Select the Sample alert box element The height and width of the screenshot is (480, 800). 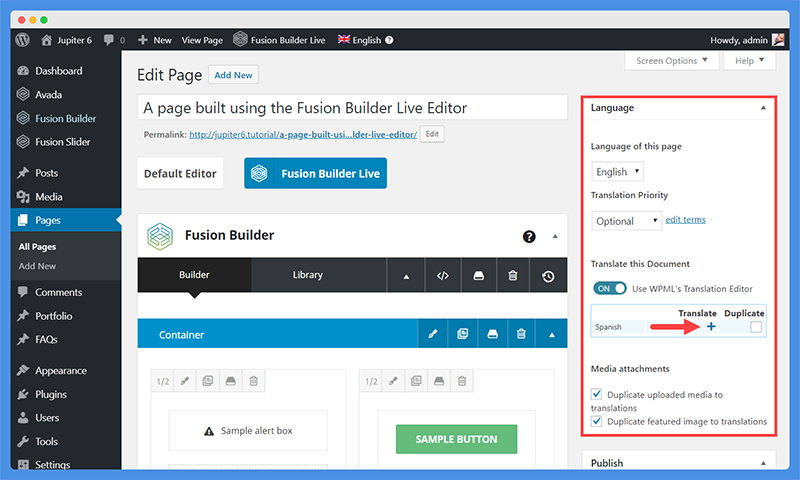[x=248, y=431]
